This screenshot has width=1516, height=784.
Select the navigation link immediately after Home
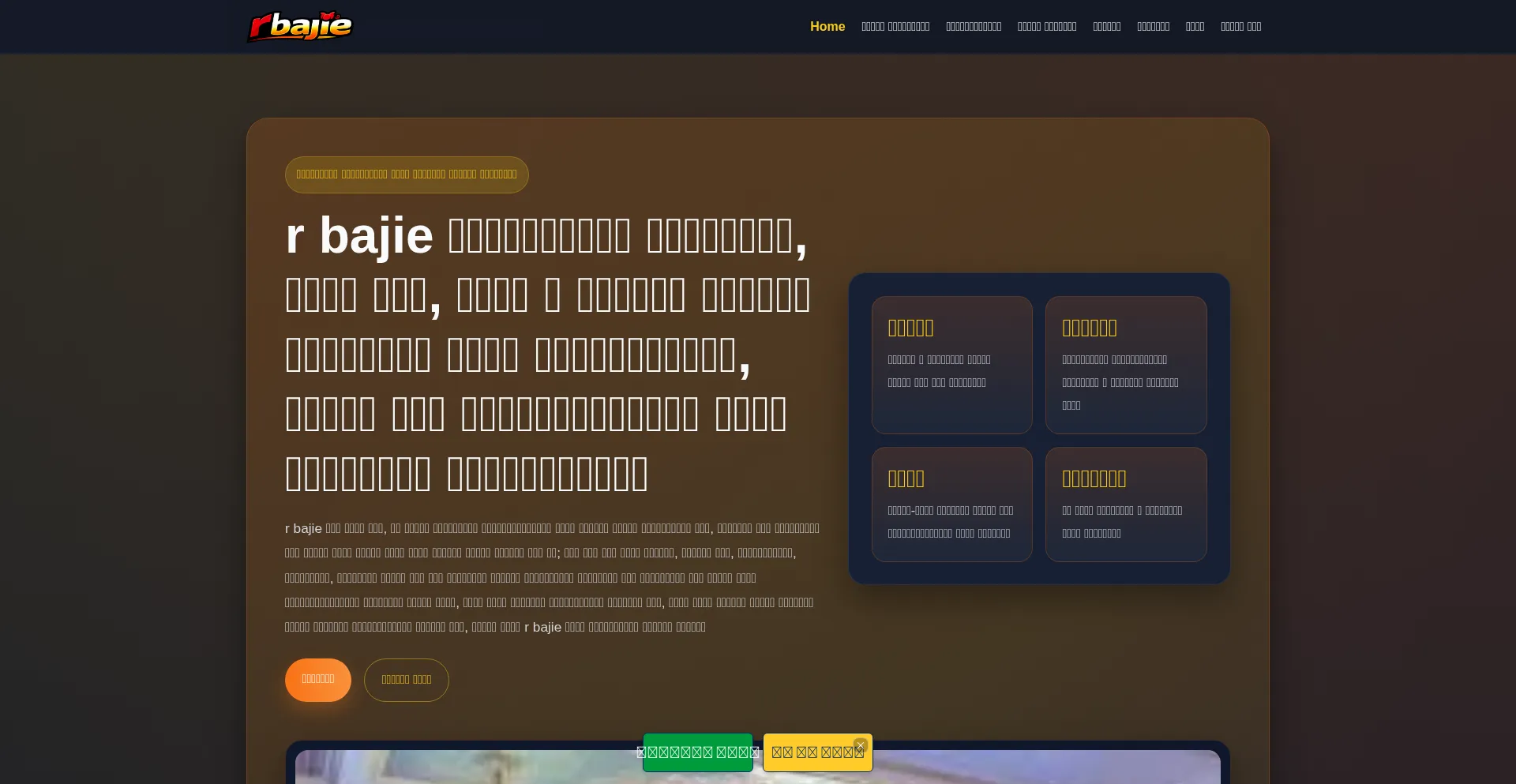895,27
